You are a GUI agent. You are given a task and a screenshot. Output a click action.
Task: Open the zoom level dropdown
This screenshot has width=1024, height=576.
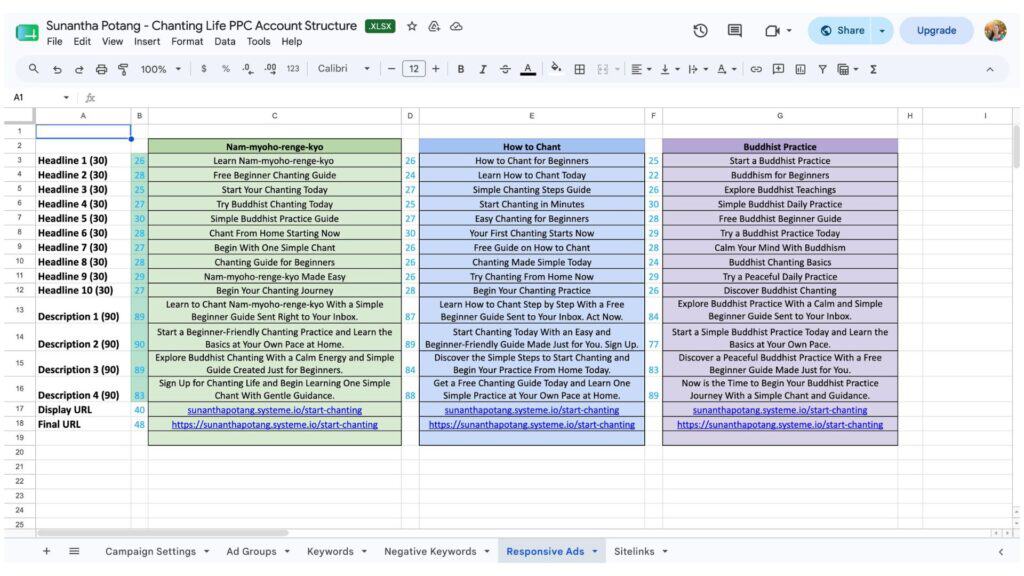point(161,69)
